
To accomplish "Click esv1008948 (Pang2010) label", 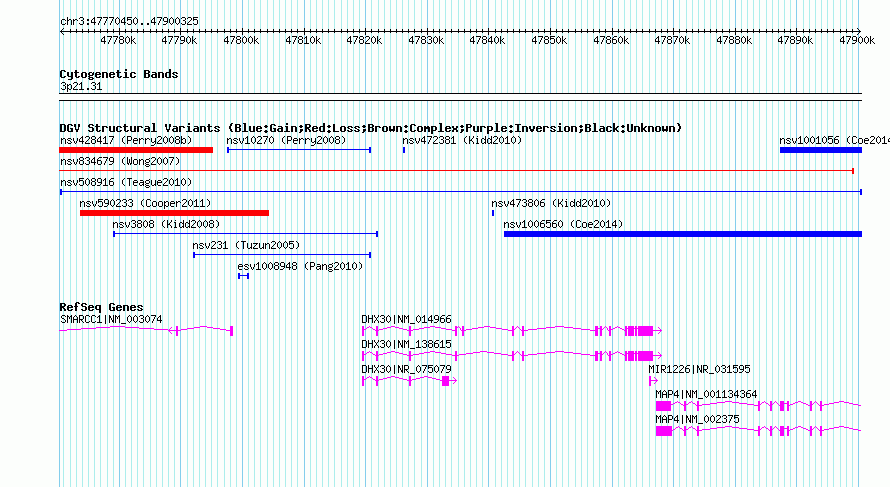I will 300,266.
